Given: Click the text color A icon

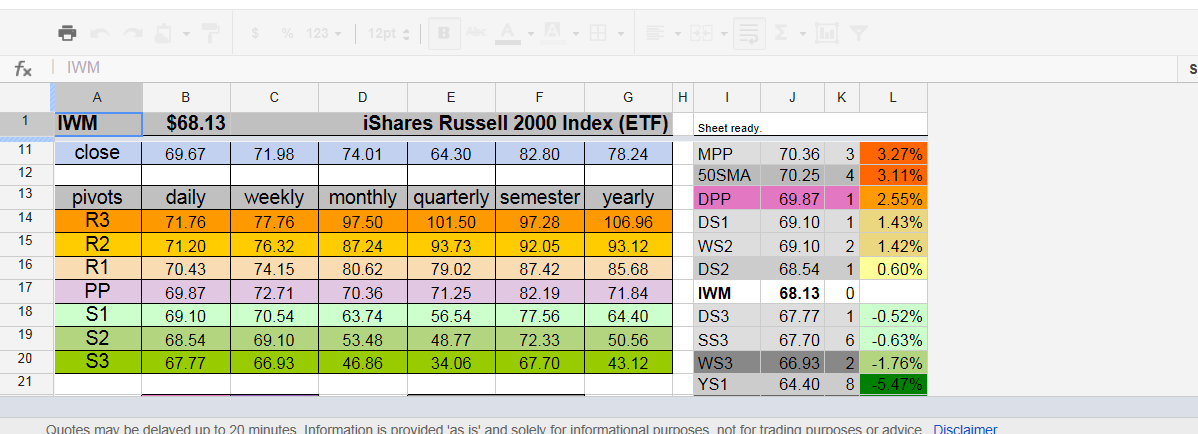Looking at the screenshot, I should click(507, 33).
